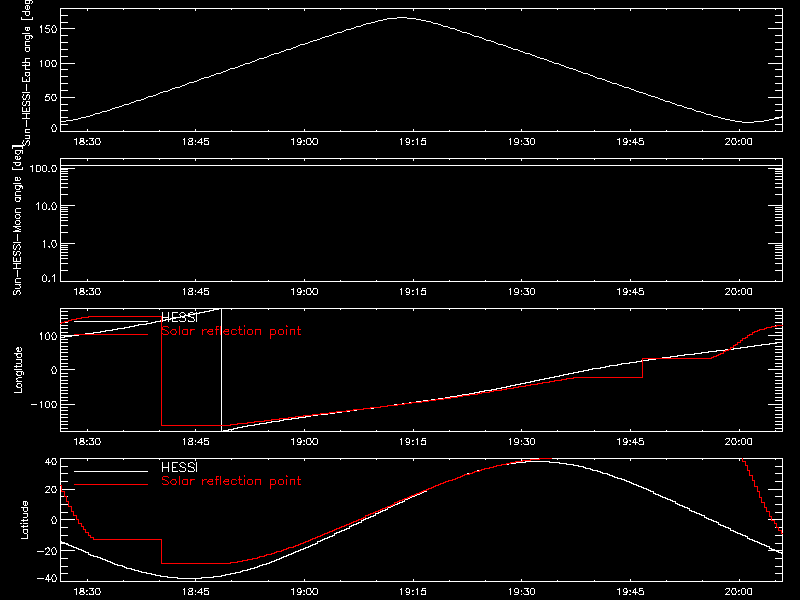Click 19:30 time label under Longitude plot

[x=521, y=441]
